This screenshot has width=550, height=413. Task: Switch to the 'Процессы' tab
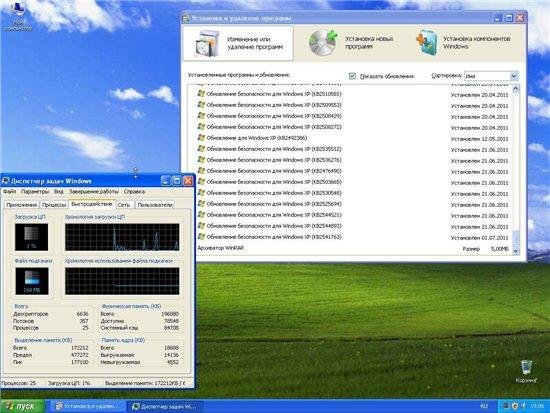pyautogui.click(x=54, y=205)
